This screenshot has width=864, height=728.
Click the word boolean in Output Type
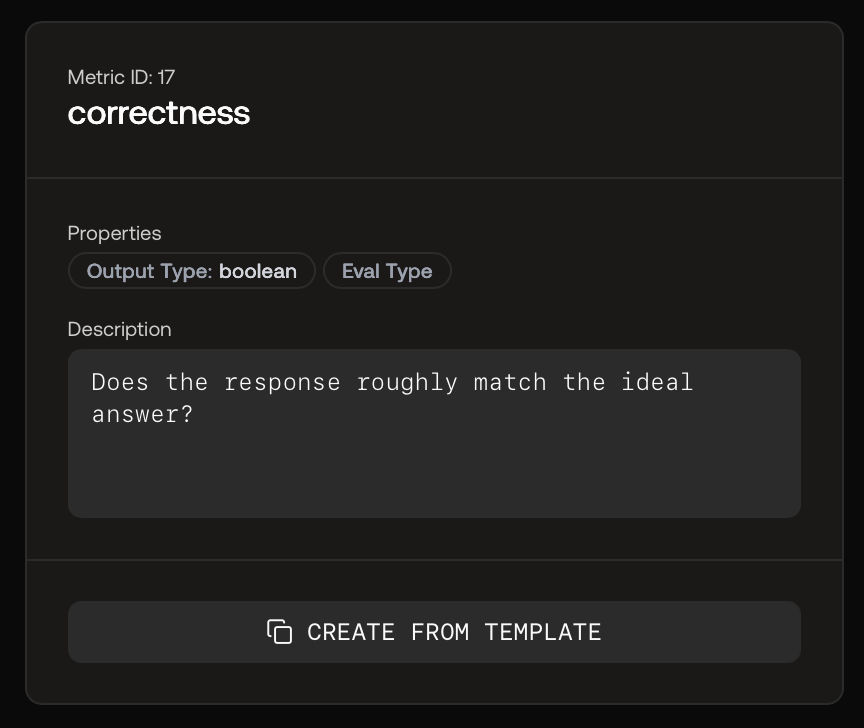[258, 271]
